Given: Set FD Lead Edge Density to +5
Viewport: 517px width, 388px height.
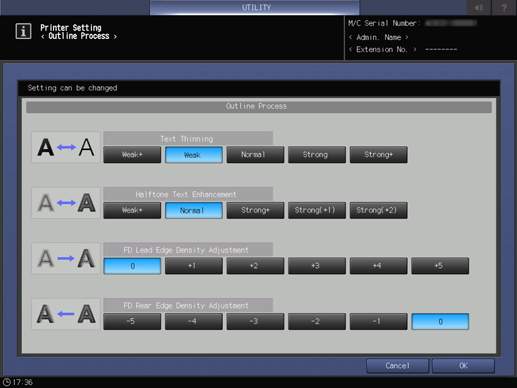Looking at the screenshot, I should coord(440,266).
